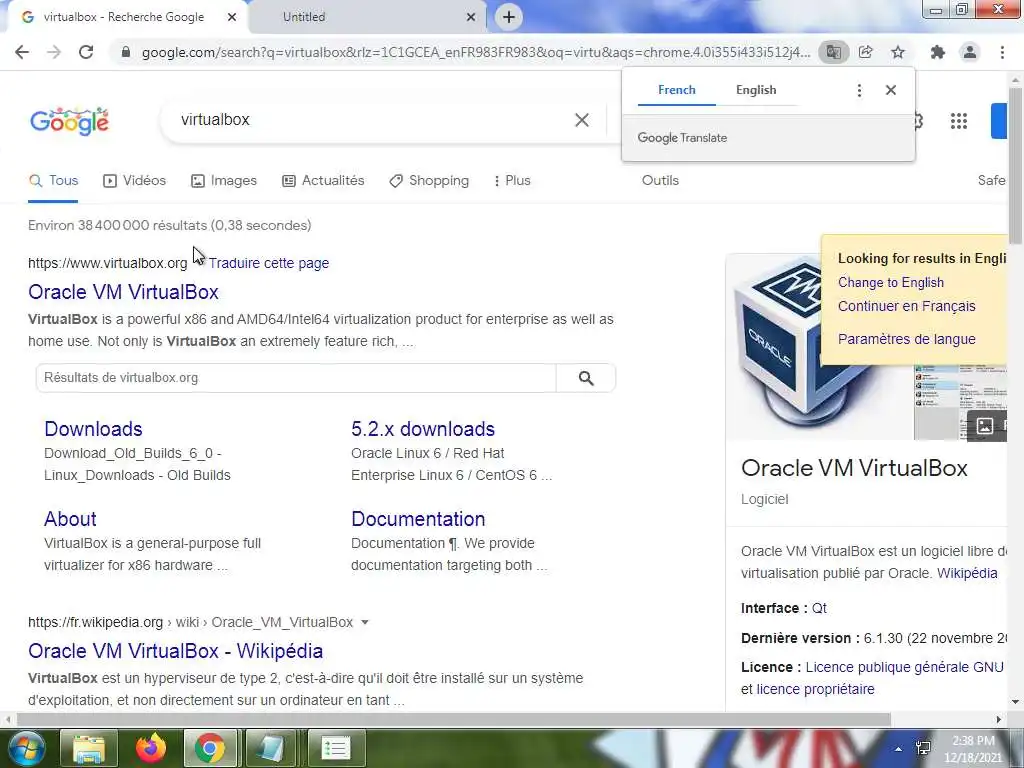Open Translate popup options menu
Viewport: 1024px width, 768px height.
coord(859,90)
